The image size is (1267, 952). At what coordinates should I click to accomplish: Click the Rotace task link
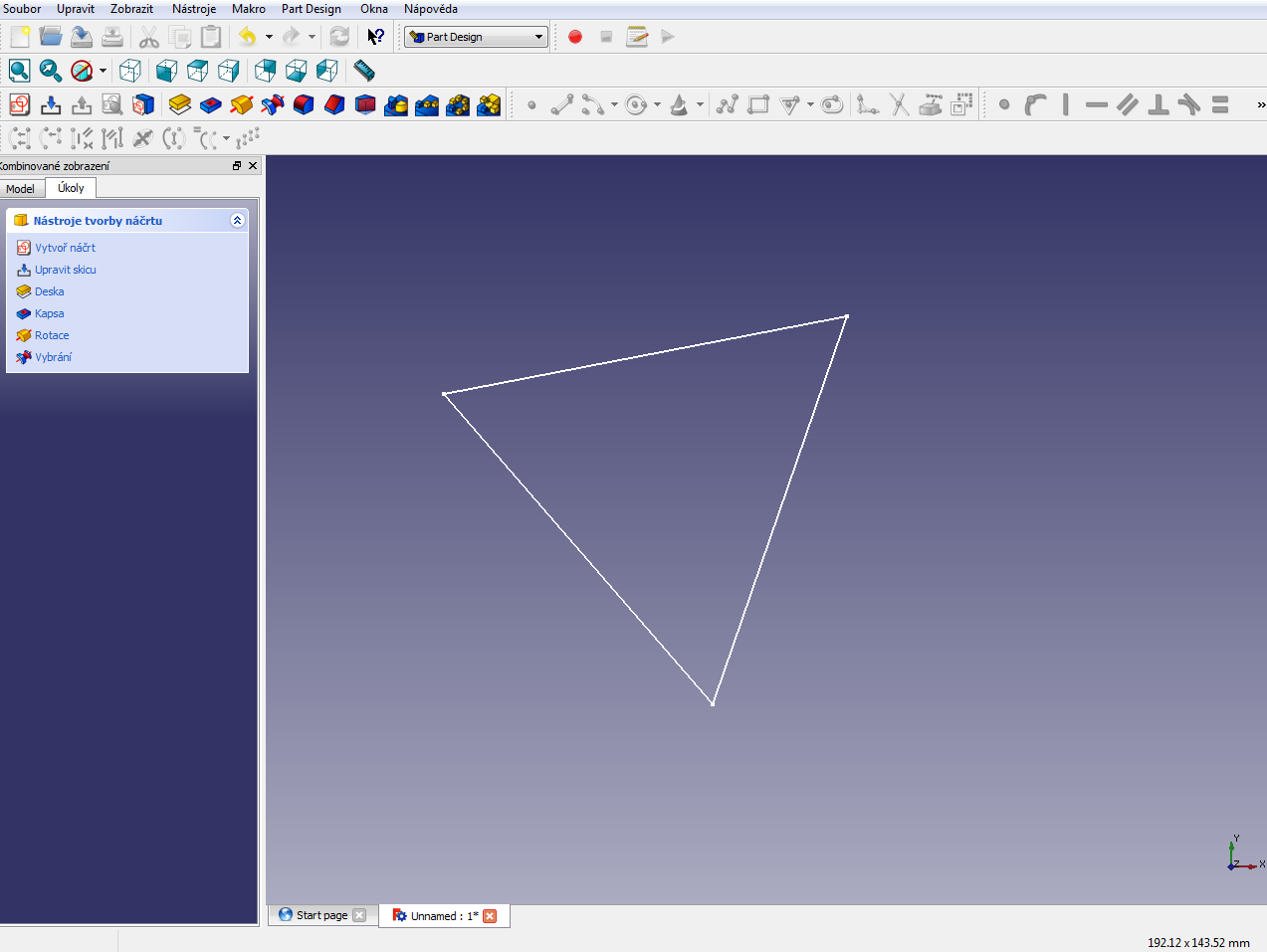click(52, 335)
